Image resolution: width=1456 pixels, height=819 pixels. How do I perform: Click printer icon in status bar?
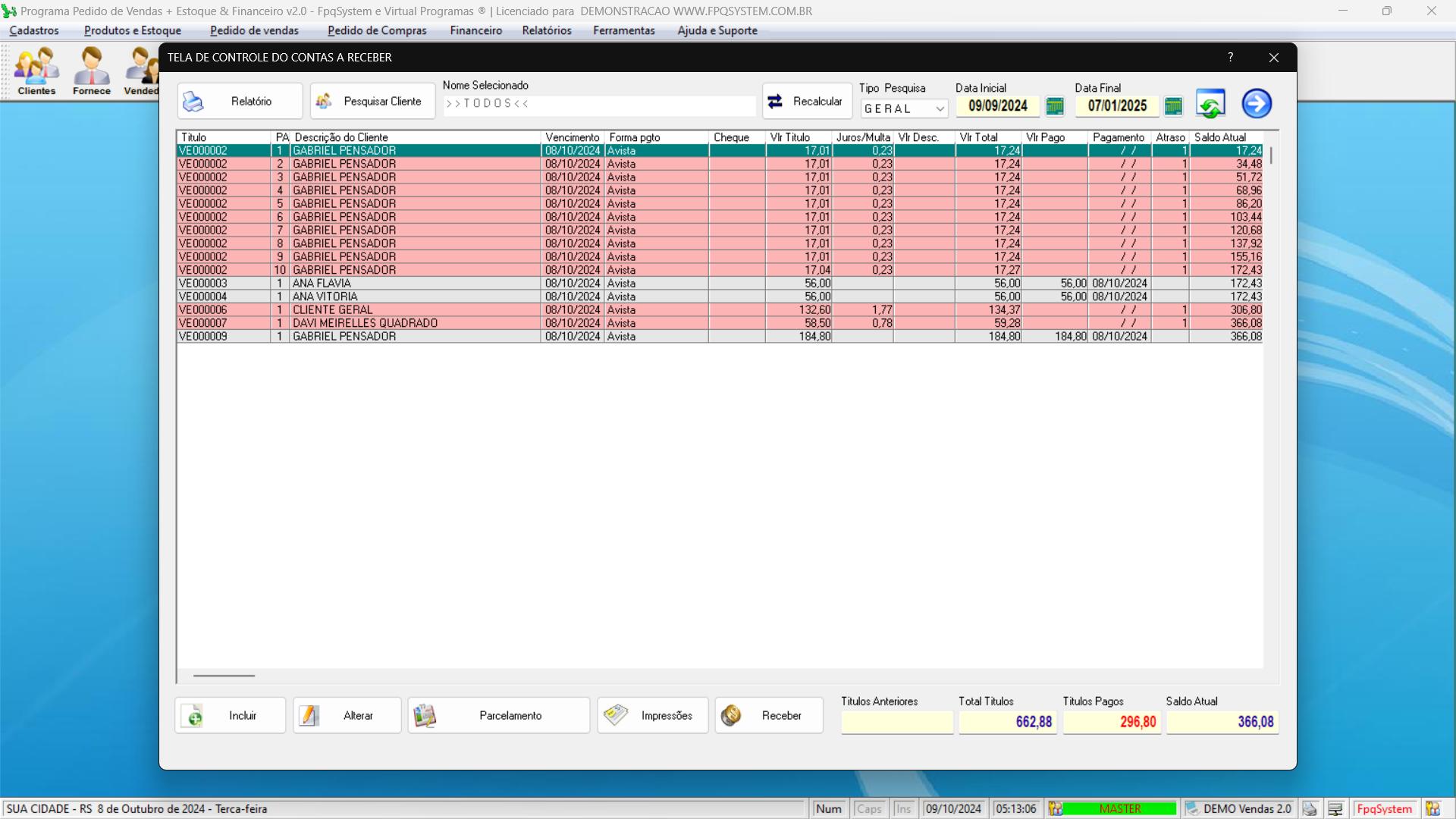pyautogui.click(x=1310, y=809)
